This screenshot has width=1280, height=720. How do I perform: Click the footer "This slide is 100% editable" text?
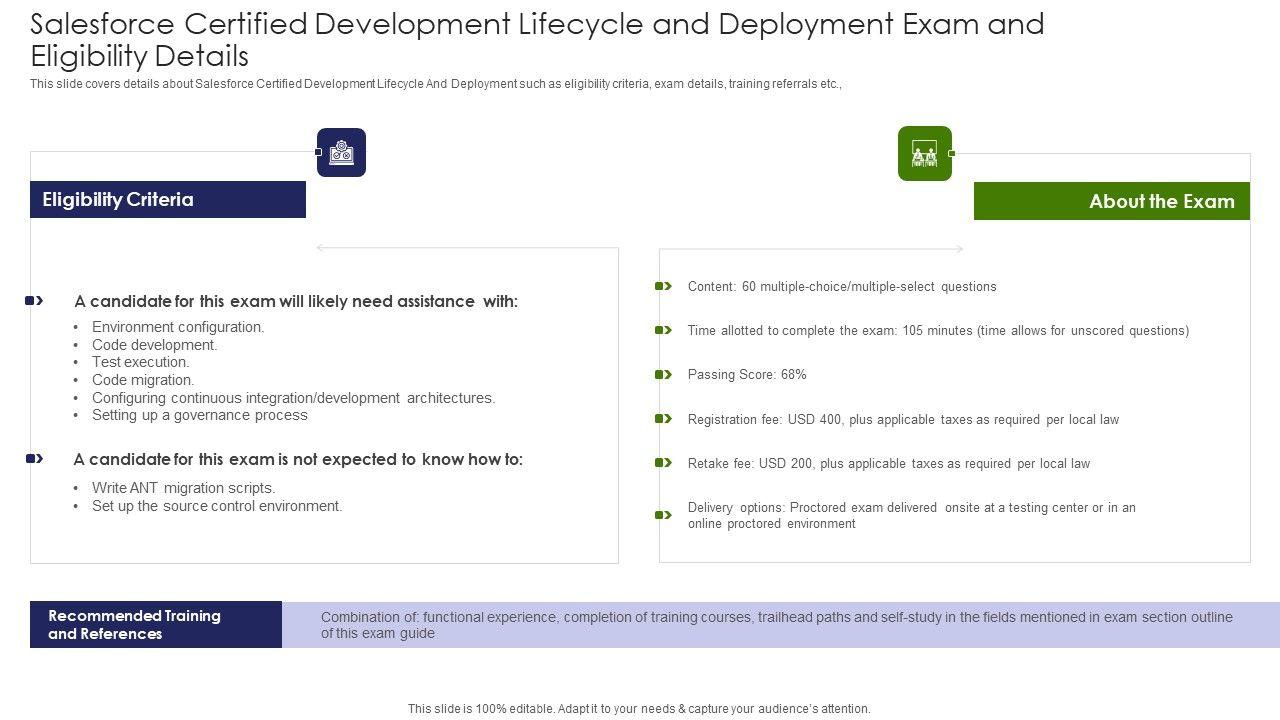[x=639, y=709]
